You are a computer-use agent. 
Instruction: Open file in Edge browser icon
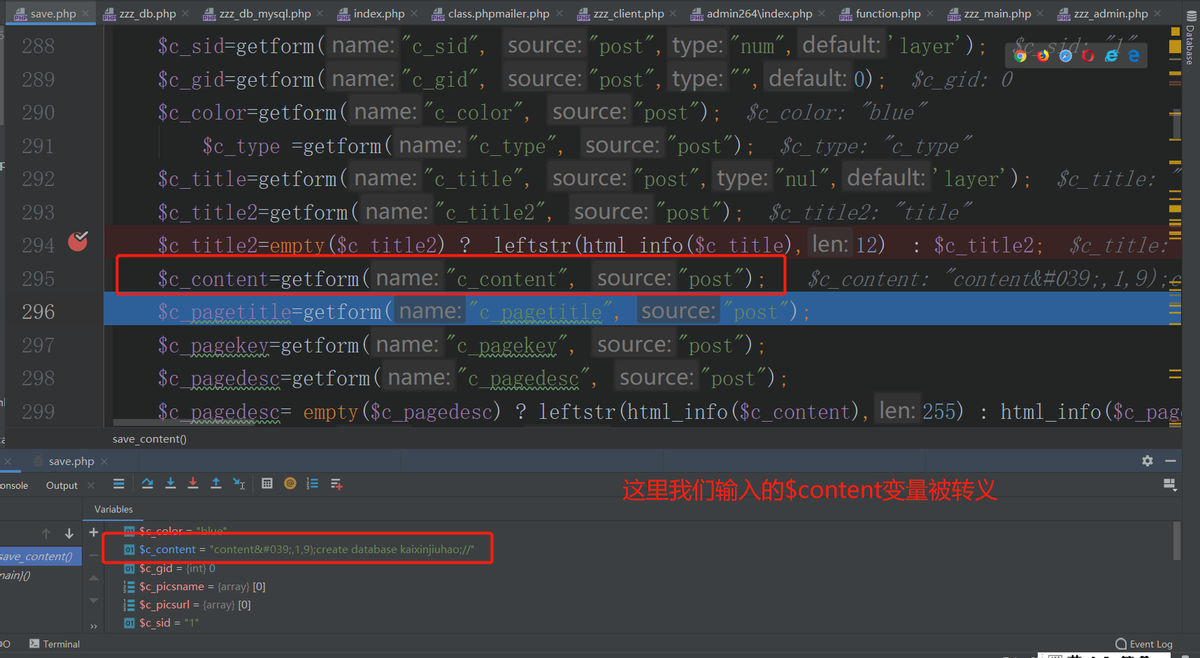tap(1134, 56)
